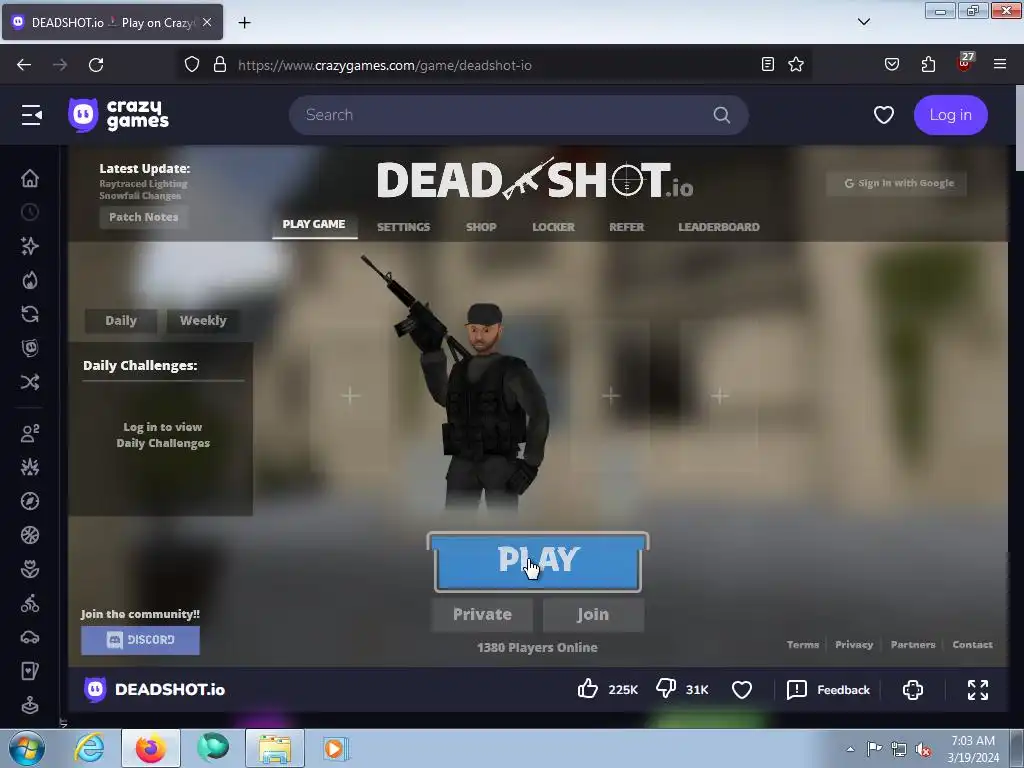Create a Private match
The width and height of the screenshot is (1024, 768).
coord(482,615)
